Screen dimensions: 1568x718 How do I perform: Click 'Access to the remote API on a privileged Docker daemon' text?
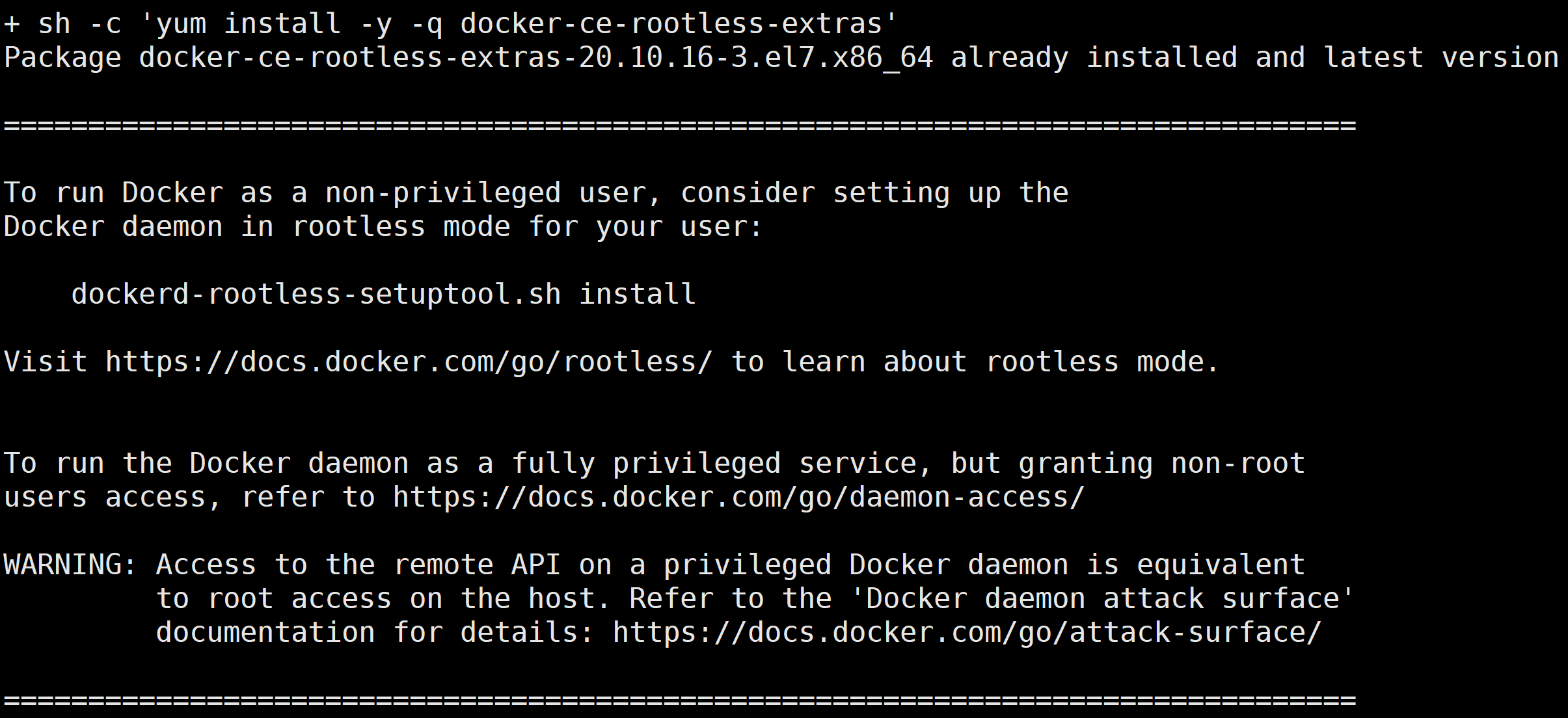coord(612,565)
